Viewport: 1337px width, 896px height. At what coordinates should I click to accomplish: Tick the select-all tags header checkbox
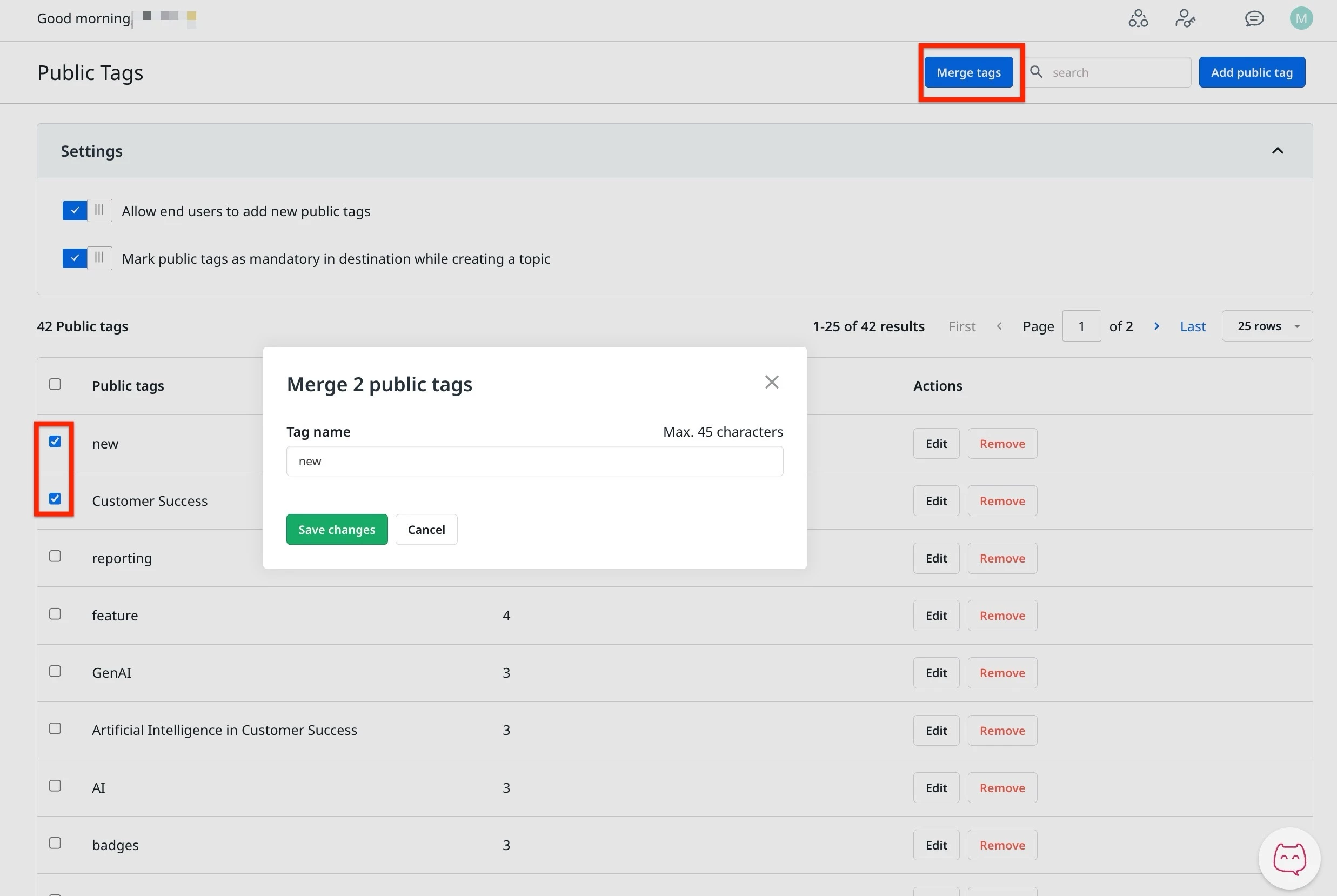tap(55, 384)
